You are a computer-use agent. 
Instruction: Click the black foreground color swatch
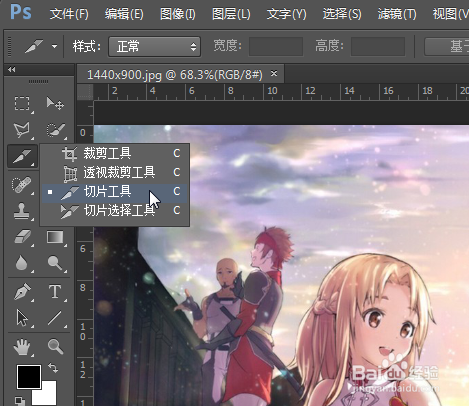point(29,377)
